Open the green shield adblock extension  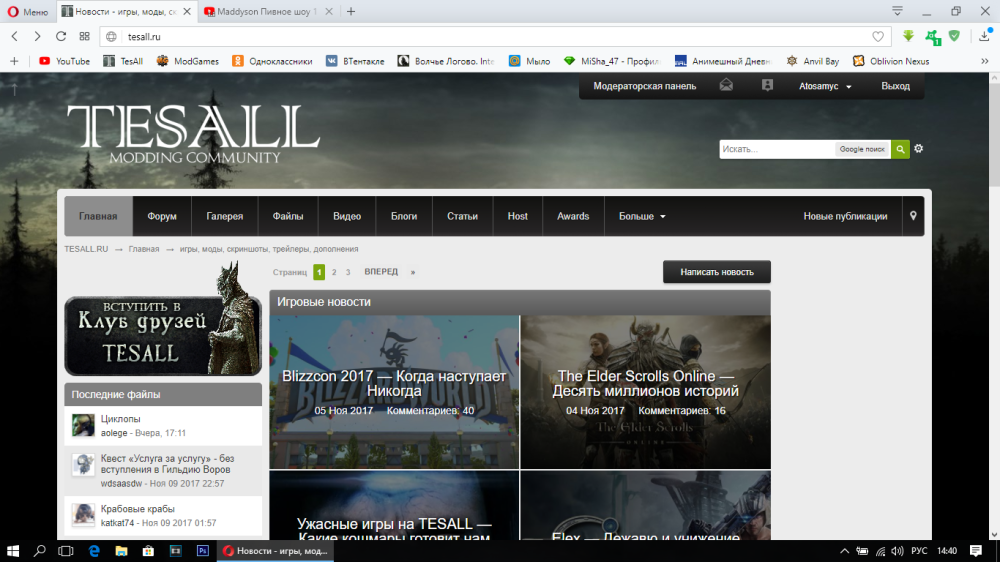pos(954,36)
